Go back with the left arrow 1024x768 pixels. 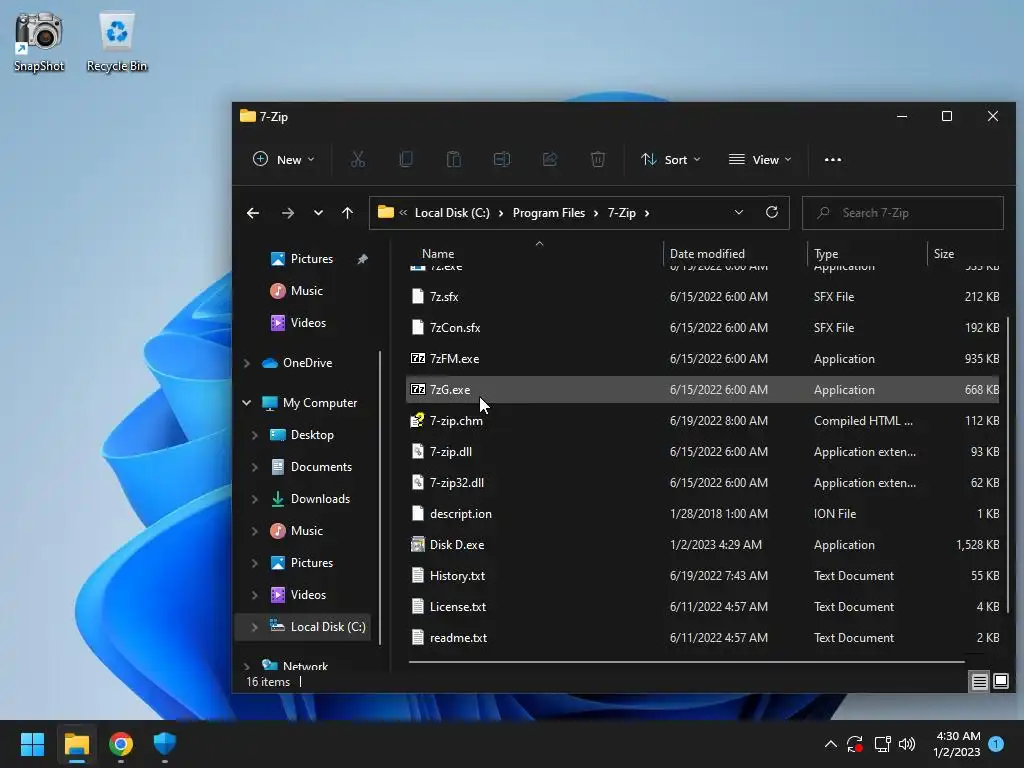253,213
